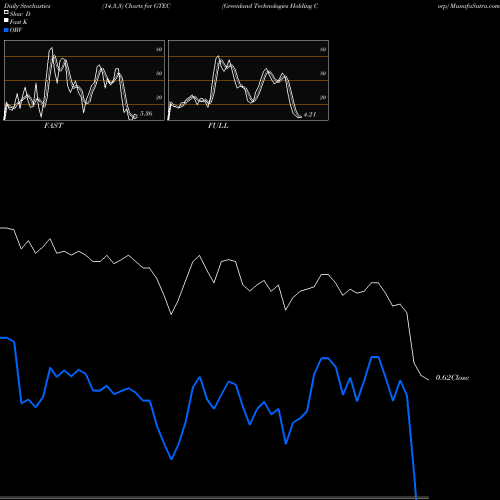Viewport: 500px width, 500px height.
Task: Click the '0.62Close' price label
Action: click(452, 377)
